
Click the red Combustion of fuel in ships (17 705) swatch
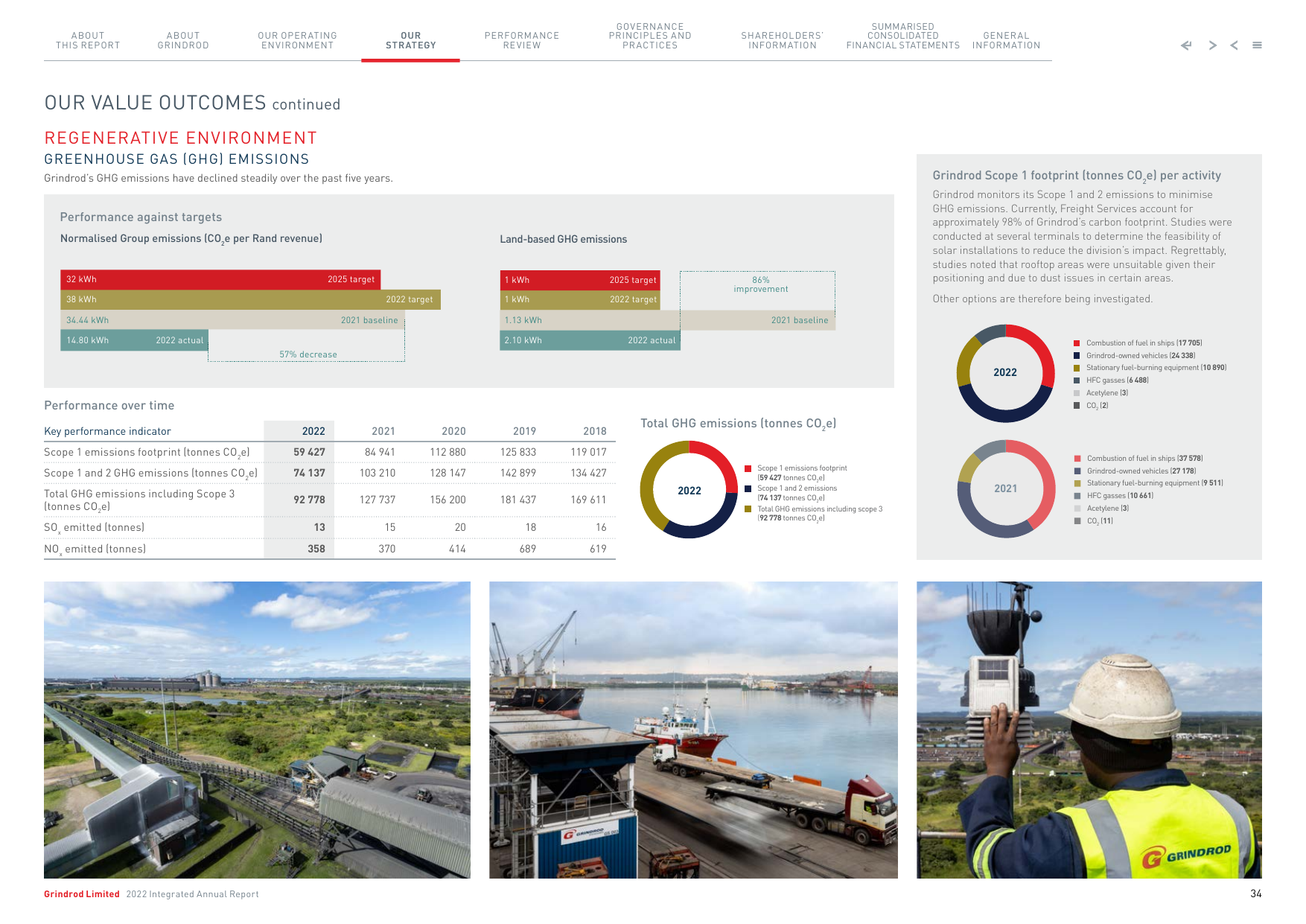click(1077, 343)
